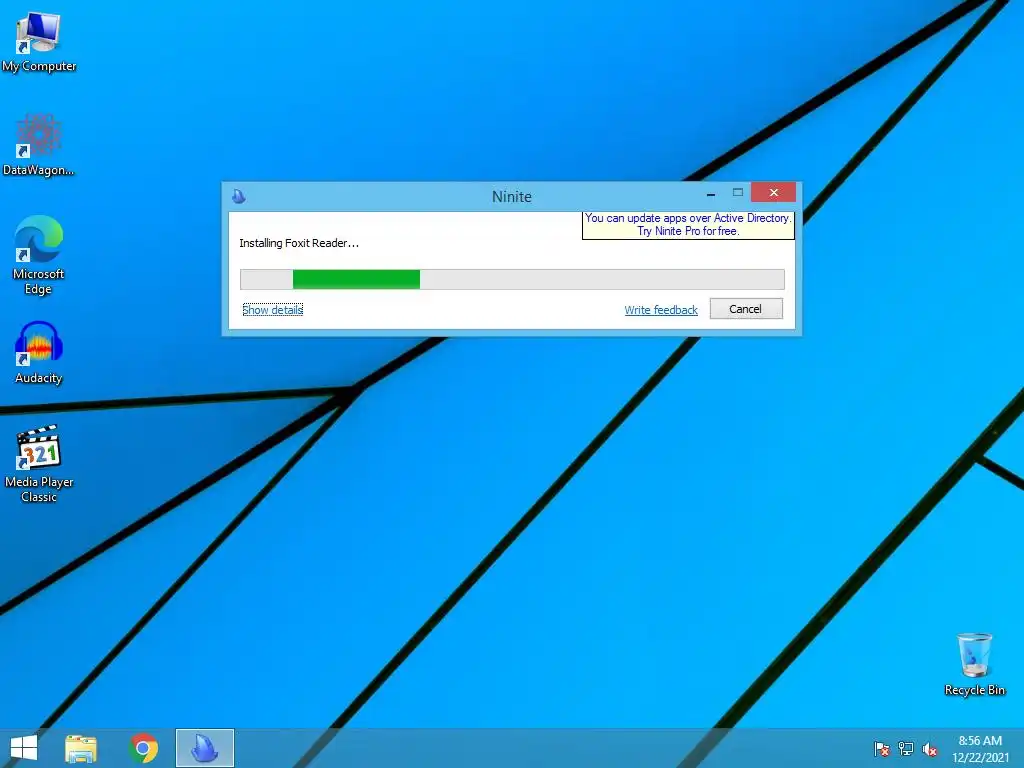Open Action Center flag in tray
The width and height of the screenshot is (1024, 768).
coord(882,748)
